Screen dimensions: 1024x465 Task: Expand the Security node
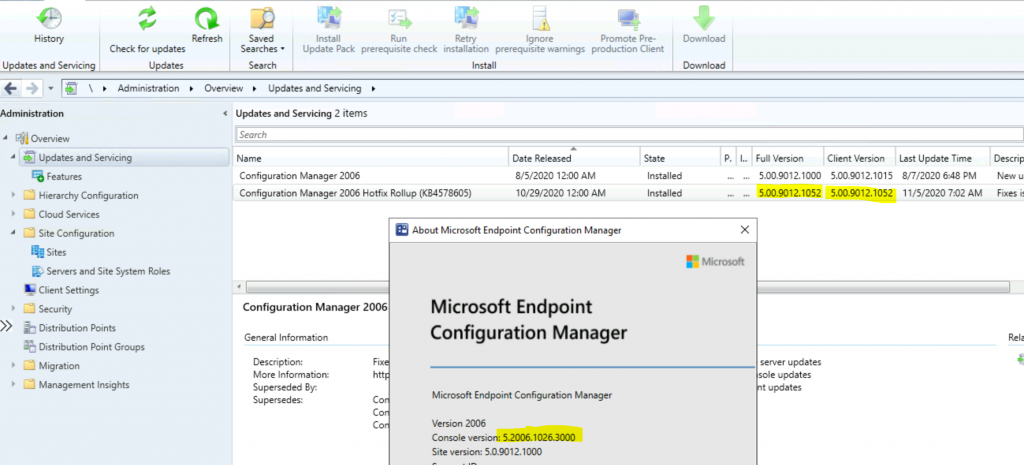(14, 309)
